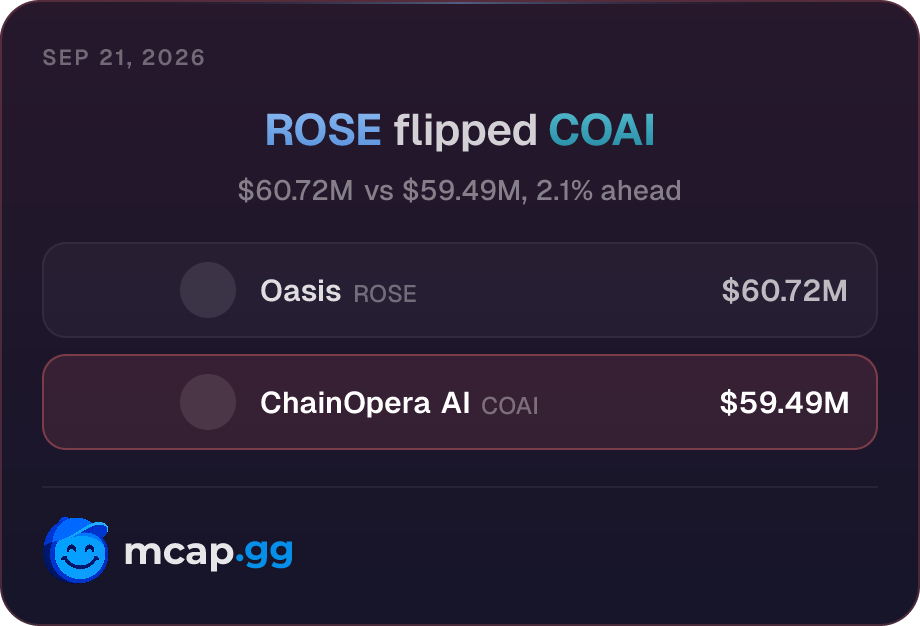Open the mcap.gg wordmark link
The width and height of the screenshot is (920, 626).
click(x=208, y=552)
